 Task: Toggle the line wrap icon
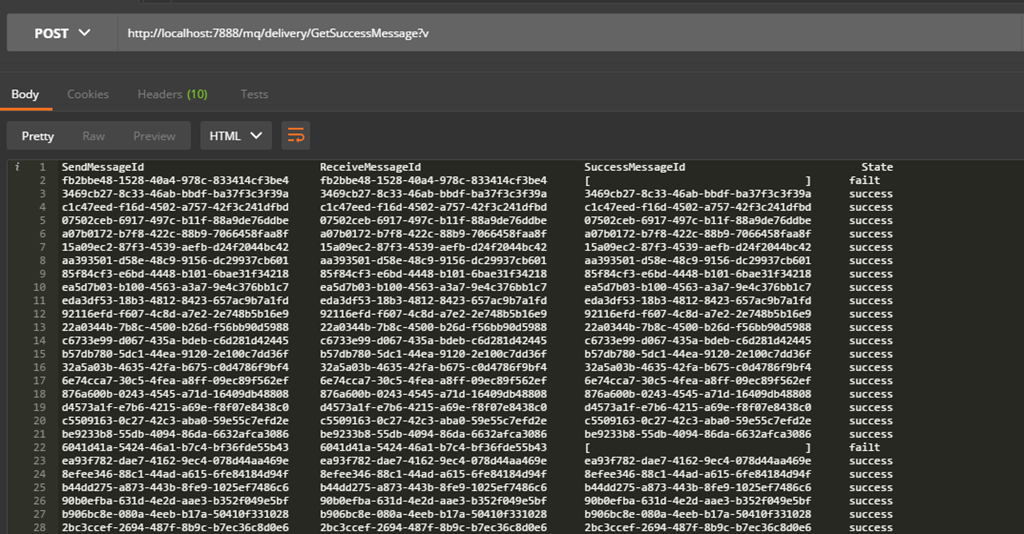(296, 136)
